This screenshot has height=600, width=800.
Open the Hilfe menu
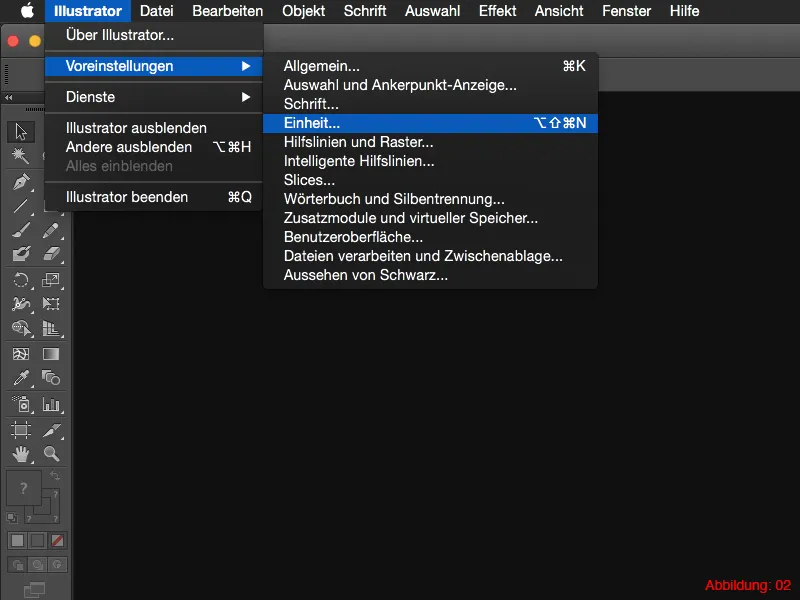coord(684,11)
